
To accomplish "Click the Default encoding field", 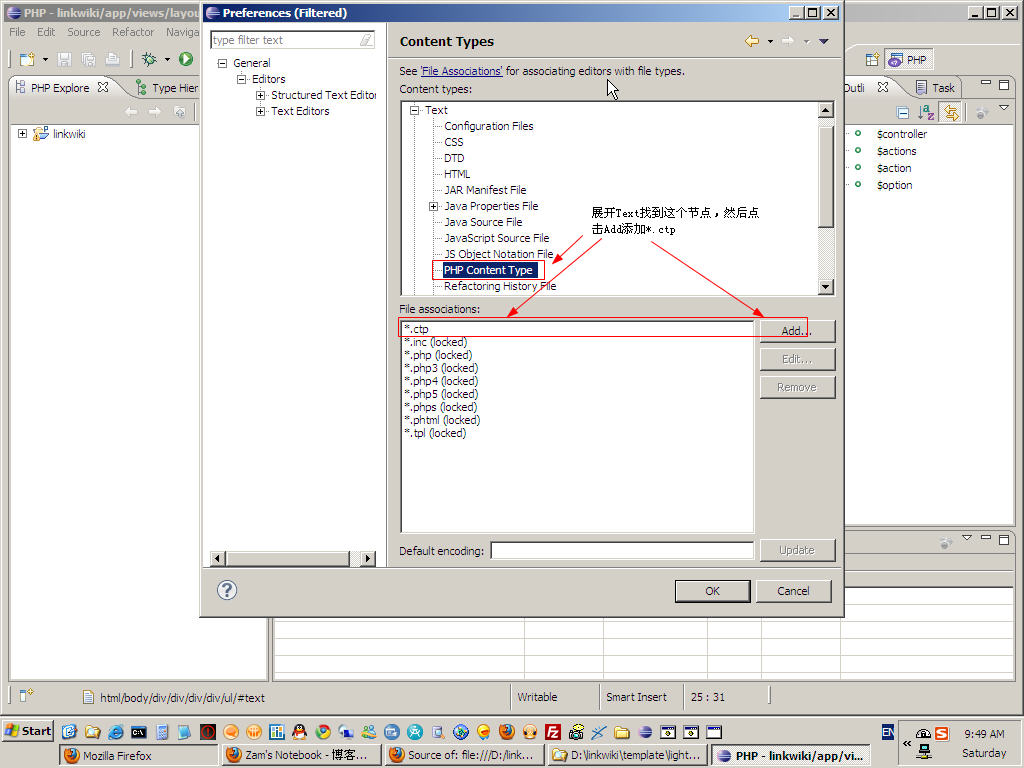I will point(622,551).
